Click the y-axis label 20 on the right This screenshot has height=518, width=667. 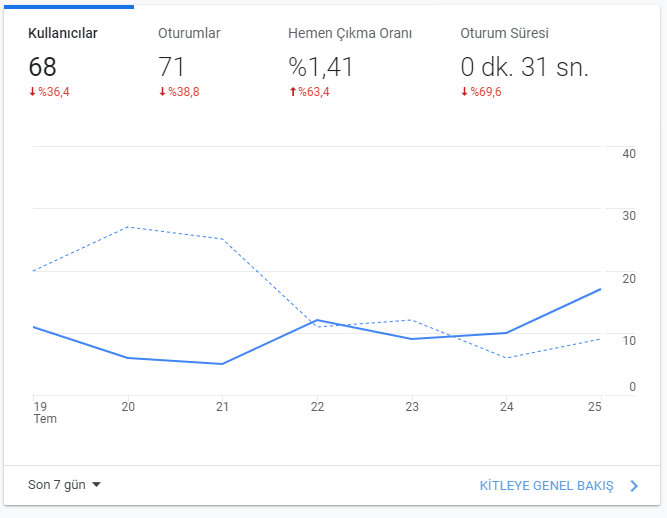point(629,279)
